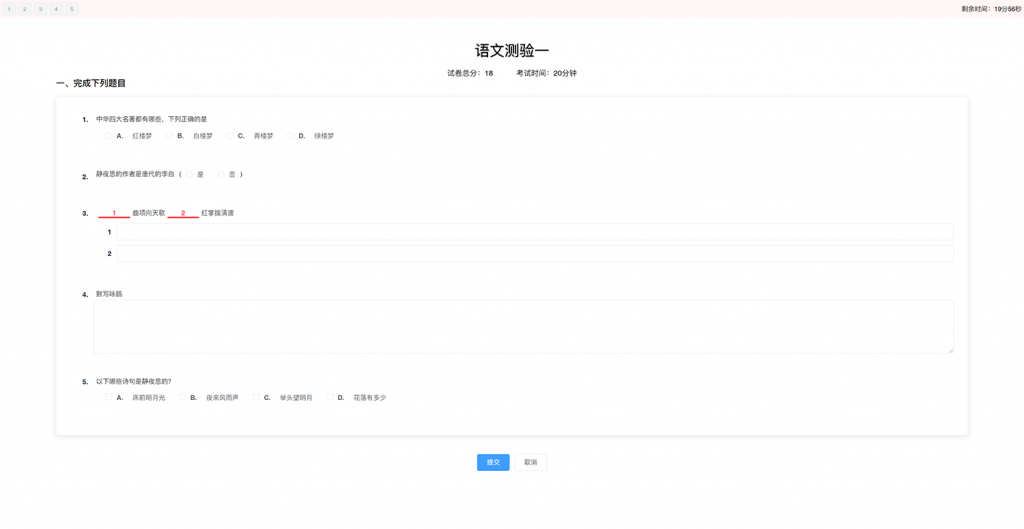Jump to question 5 navigation button

pos(72,9)
